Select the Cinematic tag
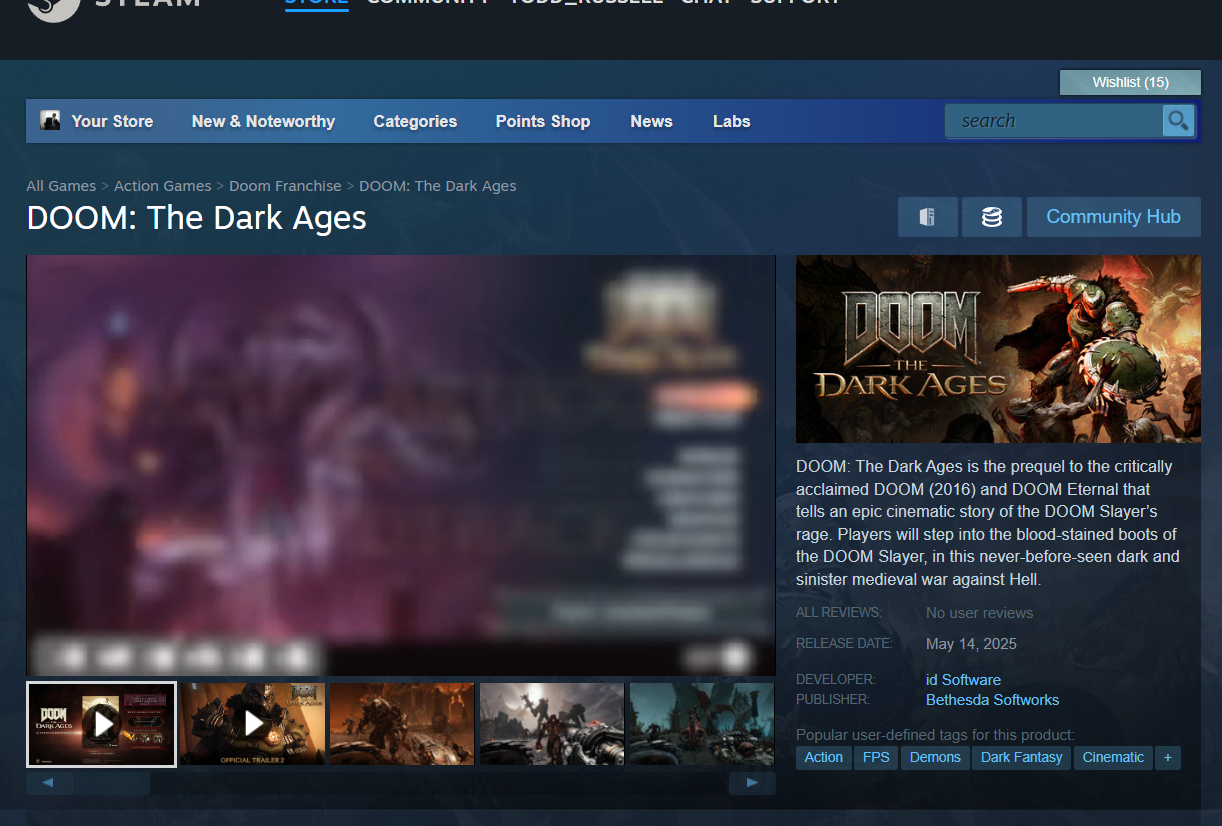Screen dimensions: 1222x826 click(1113, 758)
